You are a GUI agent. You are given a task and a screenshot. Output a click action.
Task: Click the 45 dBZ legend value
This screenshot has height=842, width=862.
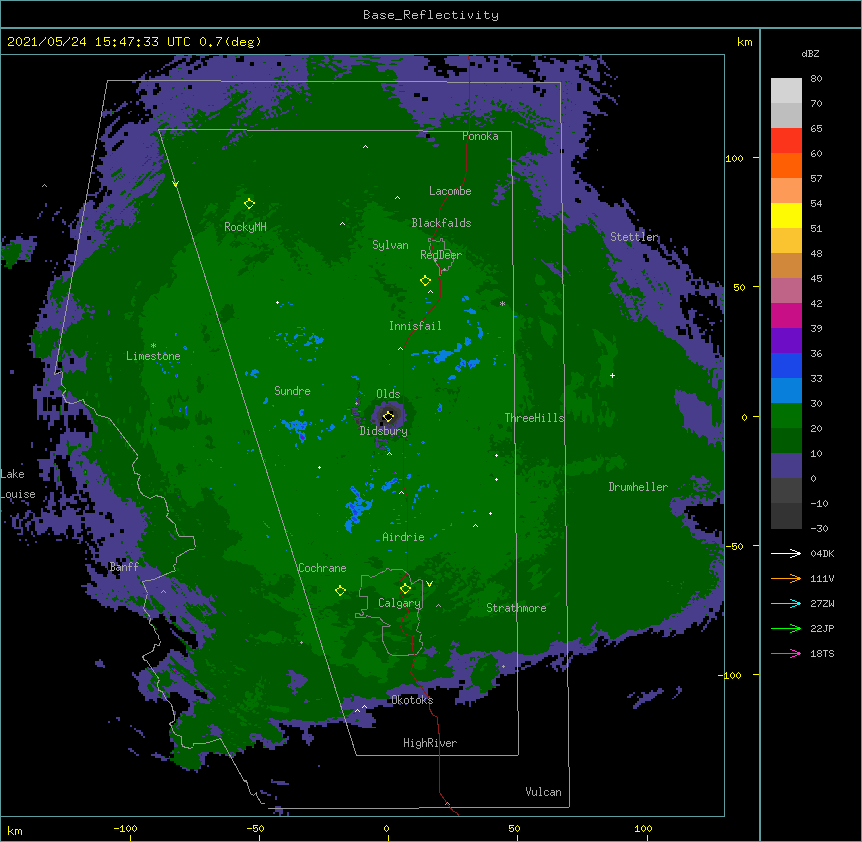(816, 279)
